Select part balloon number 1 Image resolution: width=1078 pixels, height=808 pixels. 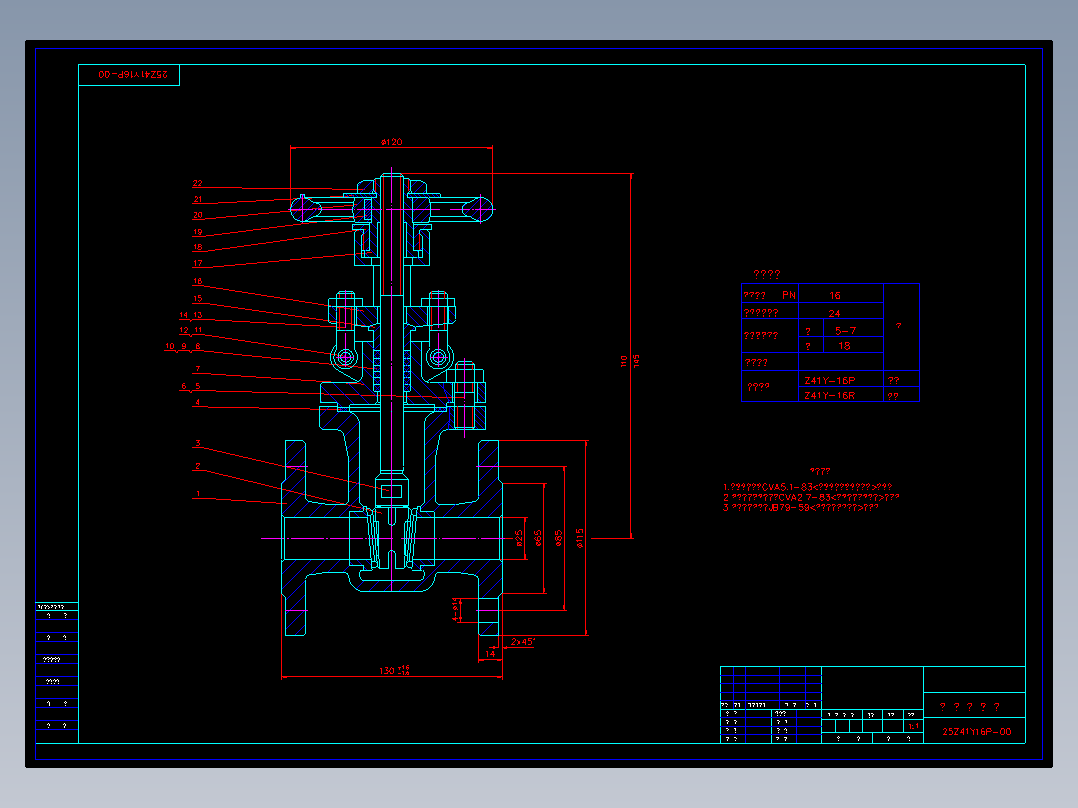tap(199, 493)
